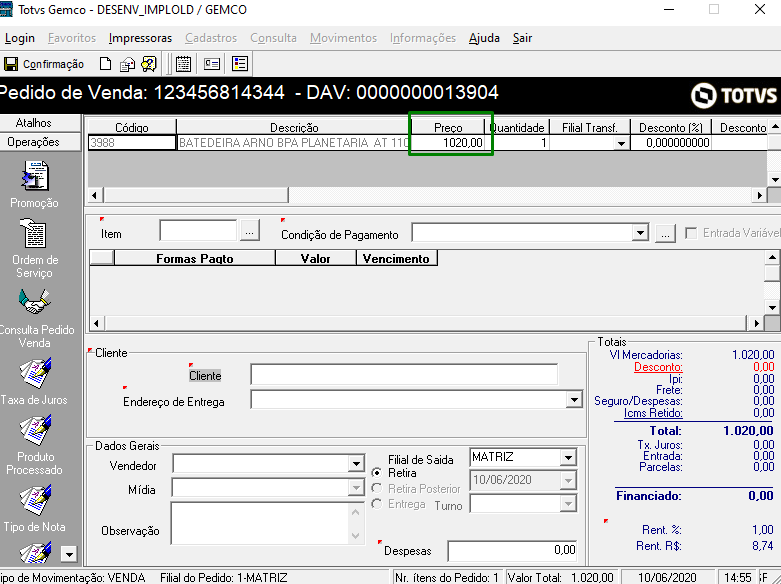The width and height of the screenshot is (781, 584).
Task: Click the Totvs Gemco app icon in the title bar
Action: click(x=6, y=9)
